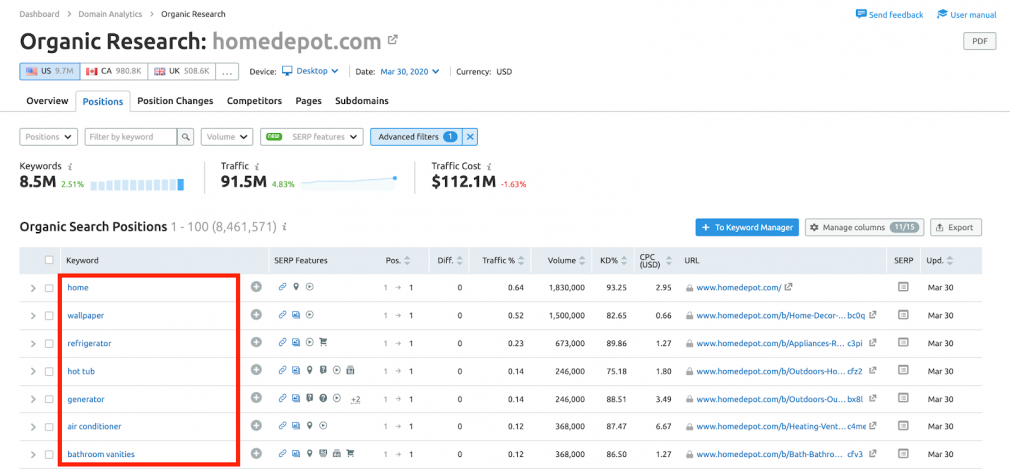
Task: Open the Competitors tab
Action: coord(254,101)
